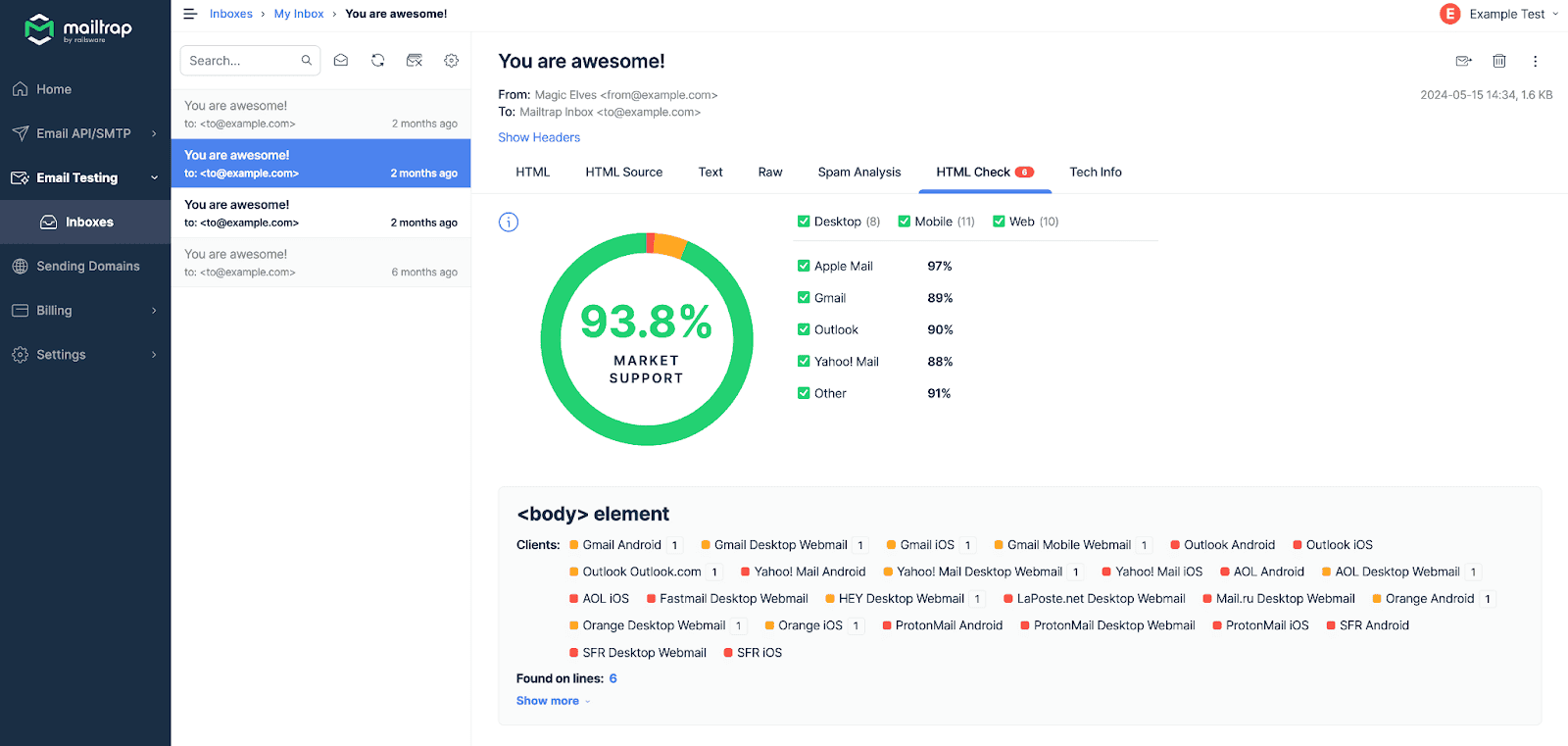This screenshot has width=1568, height=746.
Task: Click the Example Test avatar icon
Action: [1450, 14]
